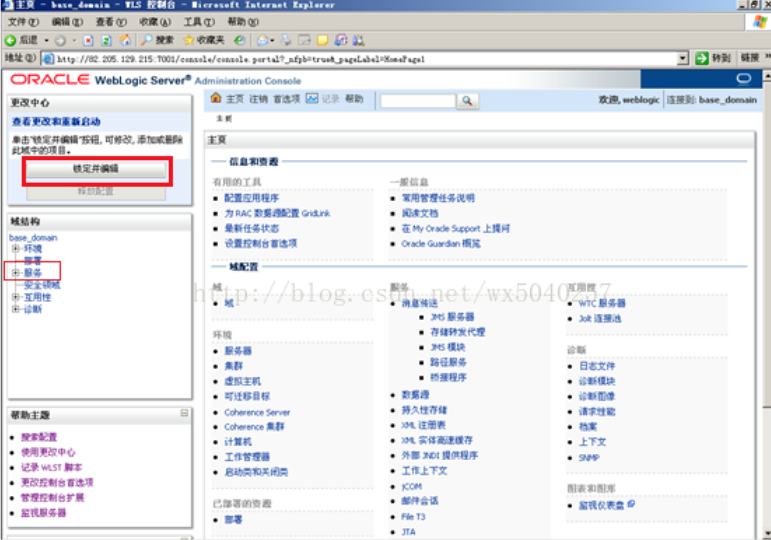Open the SNMP link
The image size is (771, 540).
click(589, 458)
